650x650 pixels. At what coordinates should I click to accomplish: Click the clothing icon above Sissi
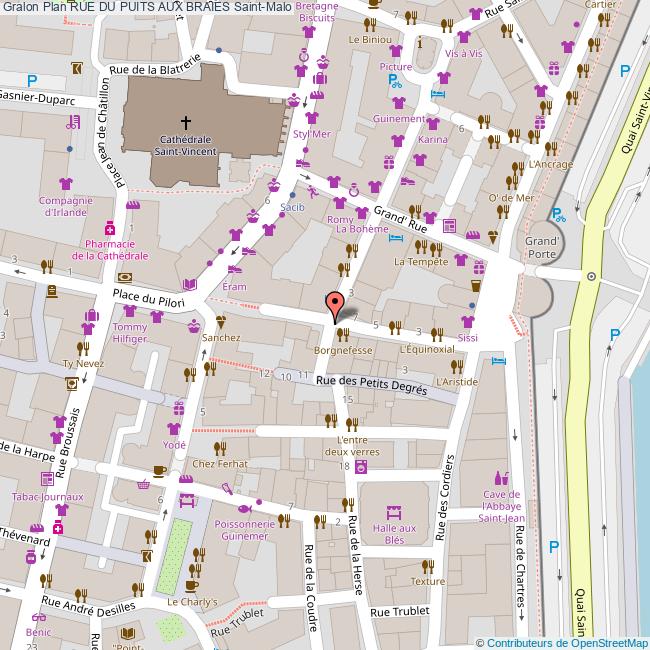pyautogui.click(x=466, y=322)
